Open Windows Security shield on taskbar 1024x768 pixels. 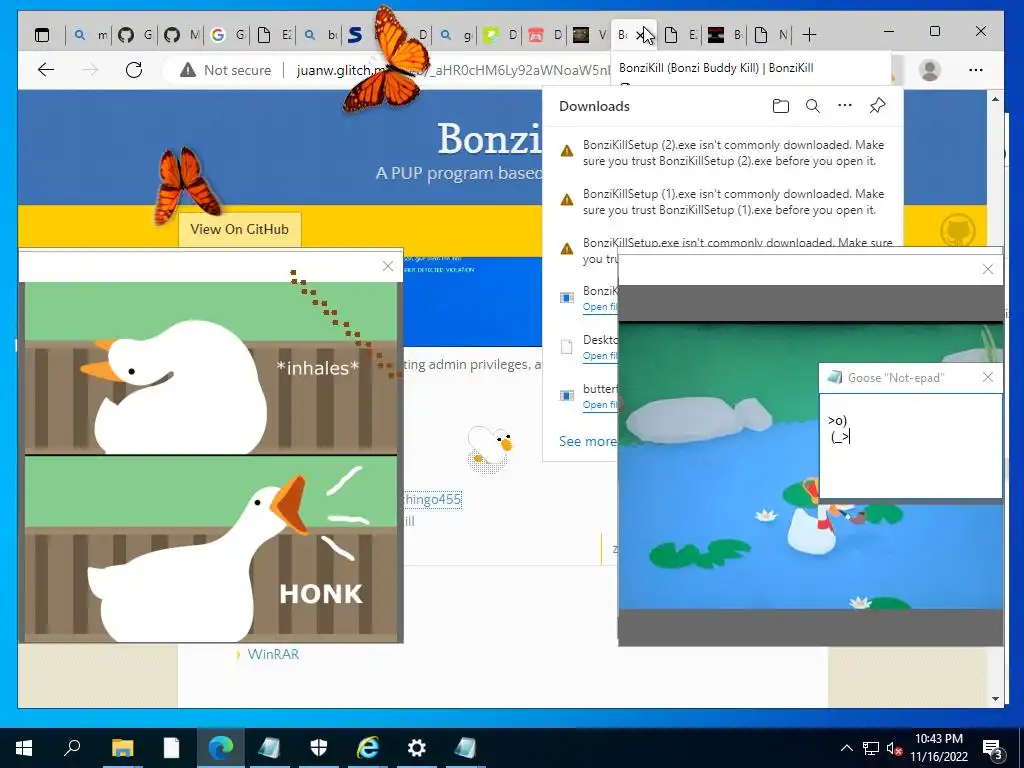coord(319,748)
